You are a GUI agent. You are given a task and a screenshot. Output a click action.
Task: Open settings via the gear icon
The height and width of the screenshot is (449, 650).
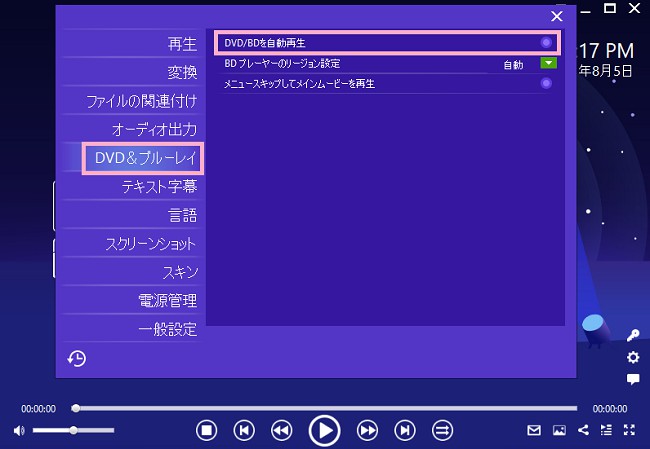point(633,357)
